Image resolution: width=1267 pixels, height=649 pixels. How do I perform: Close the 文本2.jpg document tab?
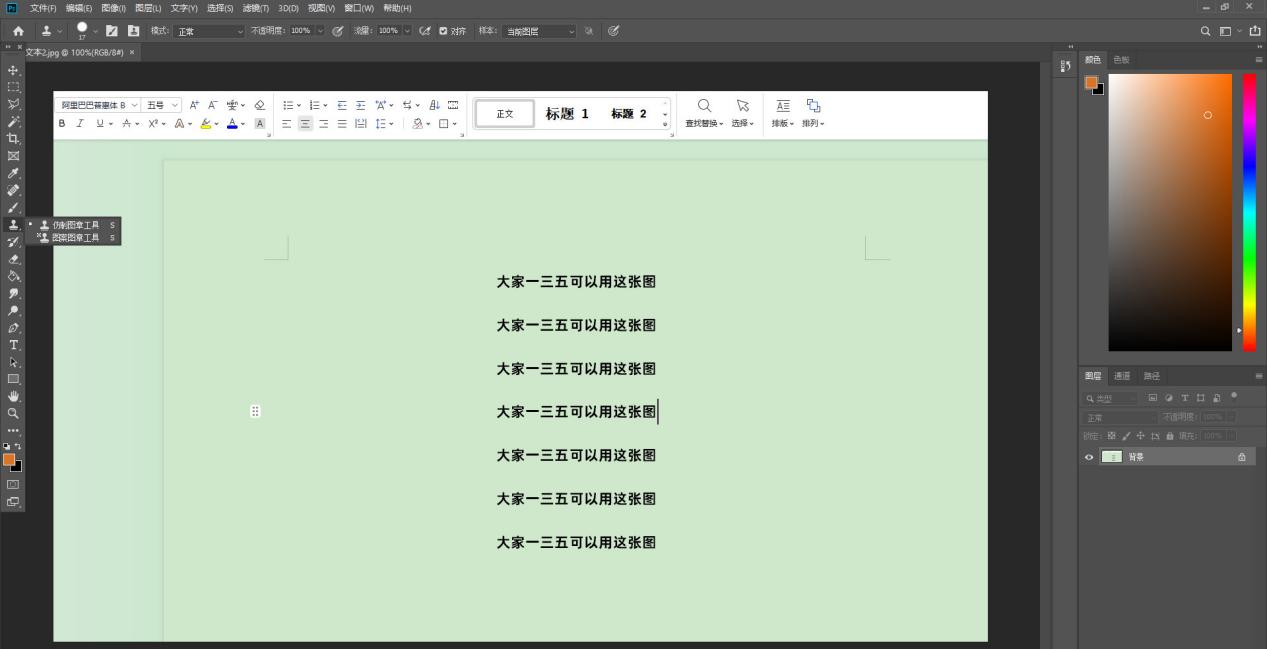132,52
